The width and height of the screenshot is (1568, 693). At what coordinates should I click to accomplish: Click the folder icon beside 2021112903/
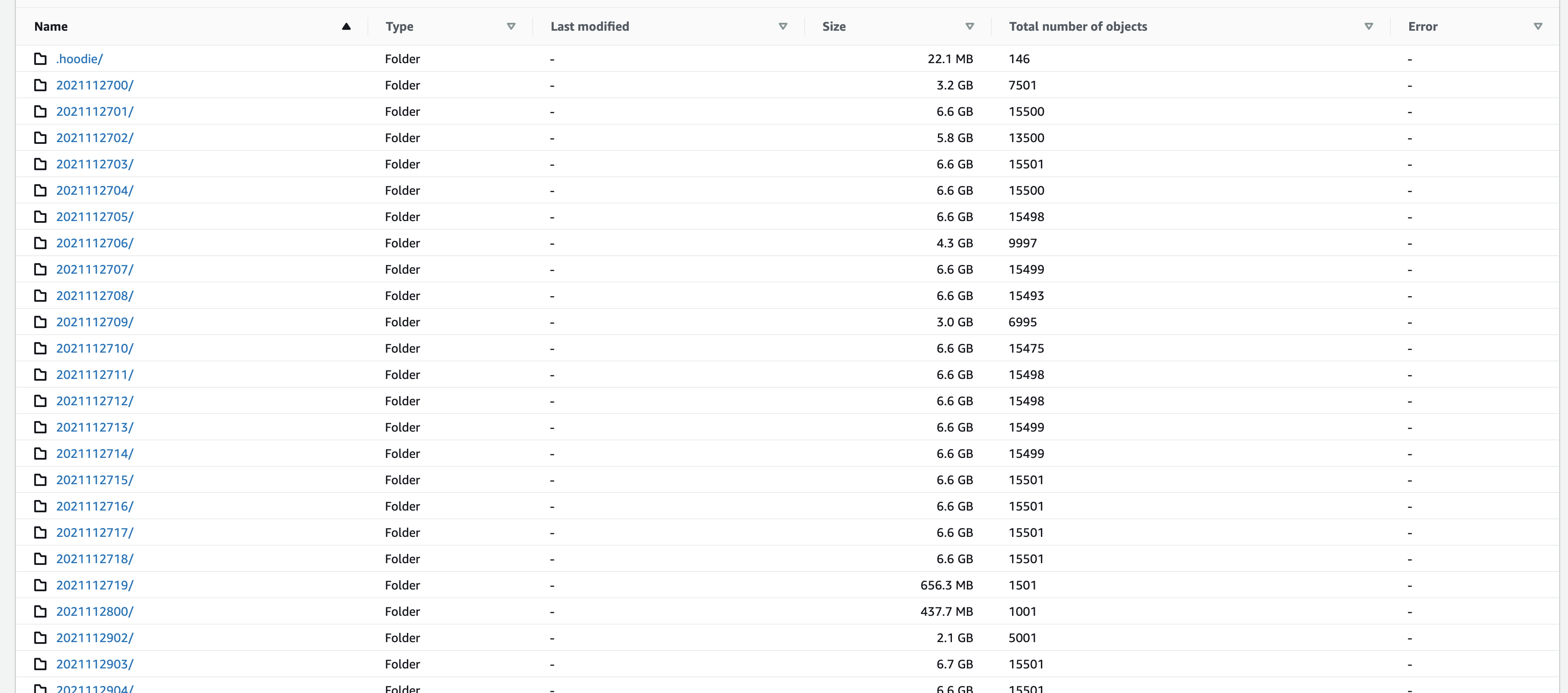40,664
